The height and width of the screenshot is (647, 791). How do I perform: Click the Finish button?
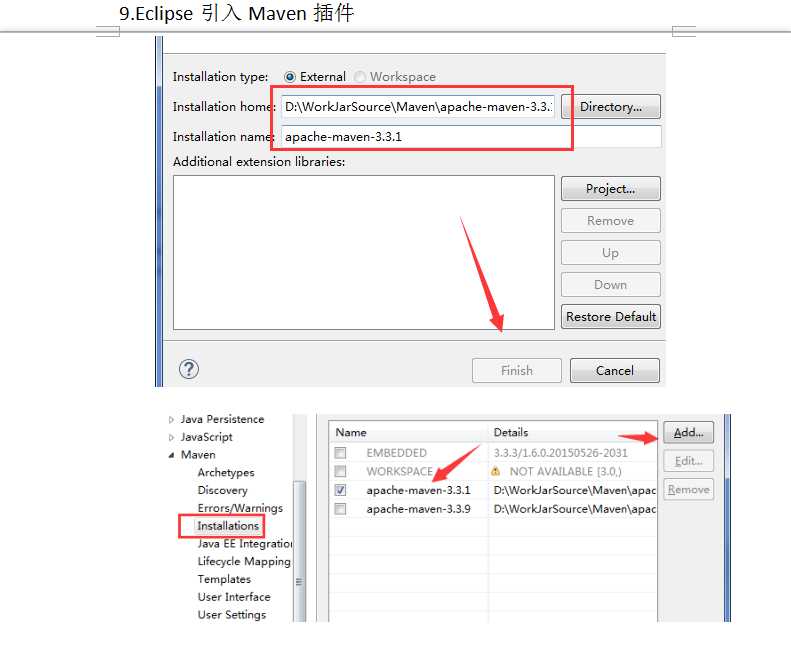(x=517, y=371)
